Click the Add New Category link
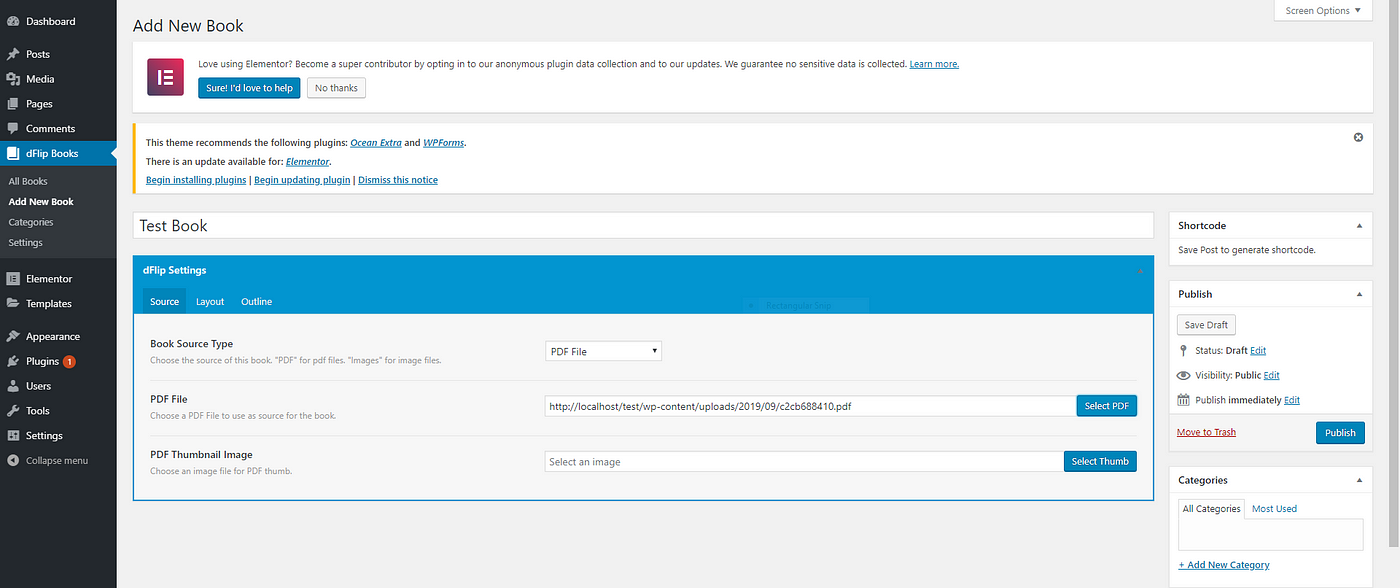 click(1224, 565)
